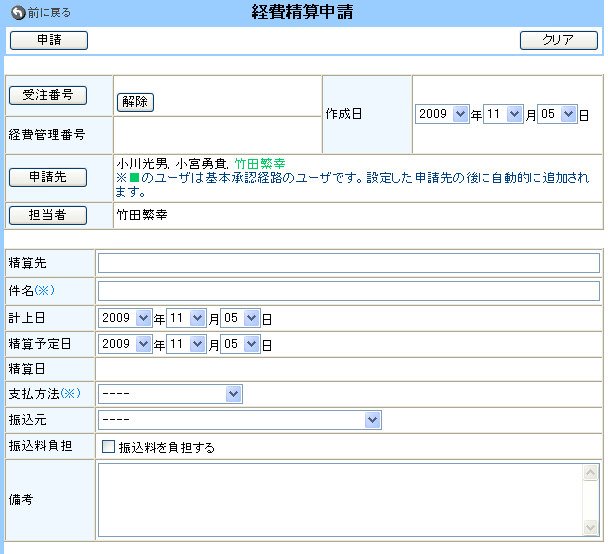Open the 担当者 selection button
The image size is (608, 554).
[48, 215]
